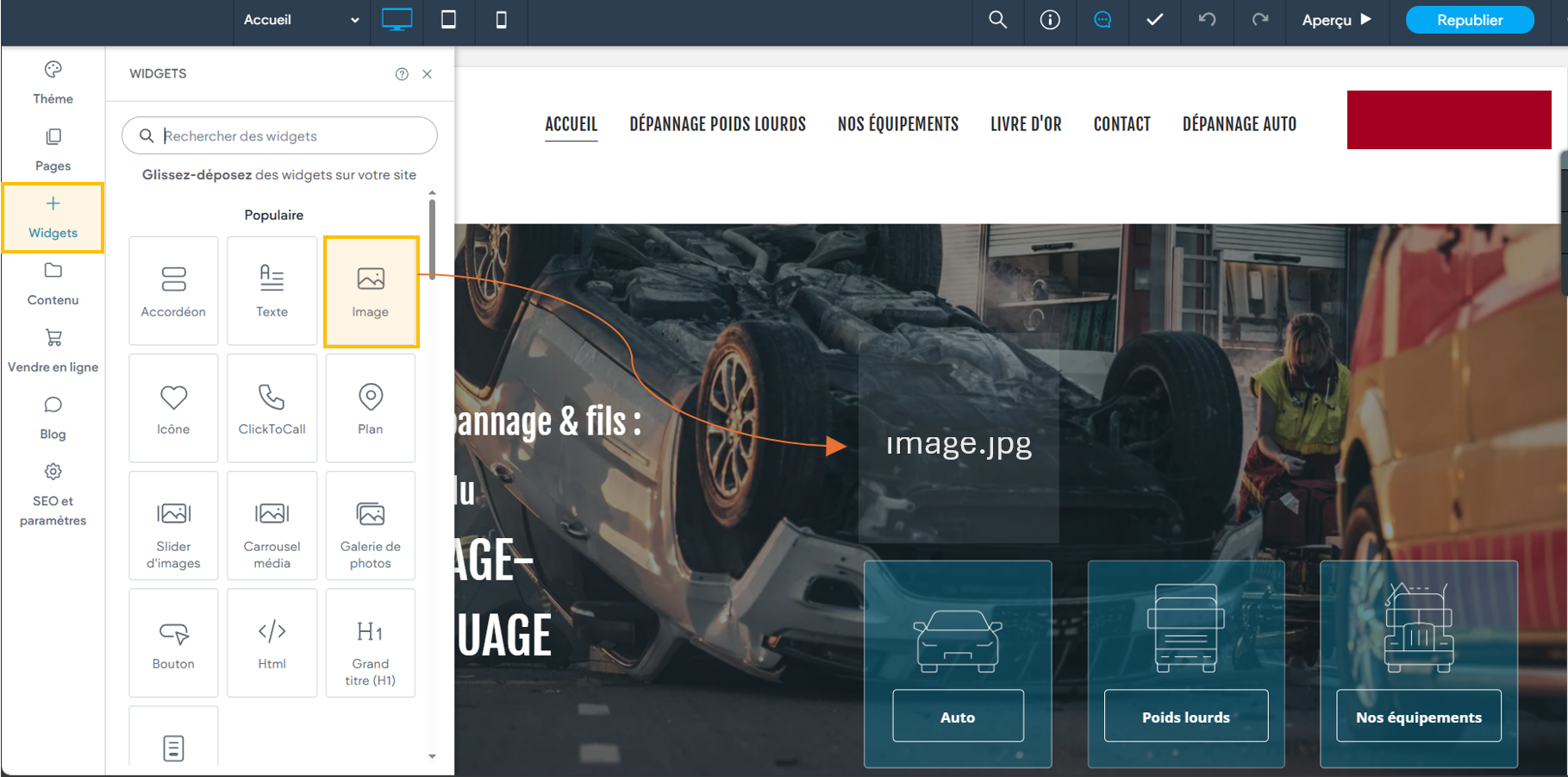Open ACCUEIL in the site menu

coord(571,124)
